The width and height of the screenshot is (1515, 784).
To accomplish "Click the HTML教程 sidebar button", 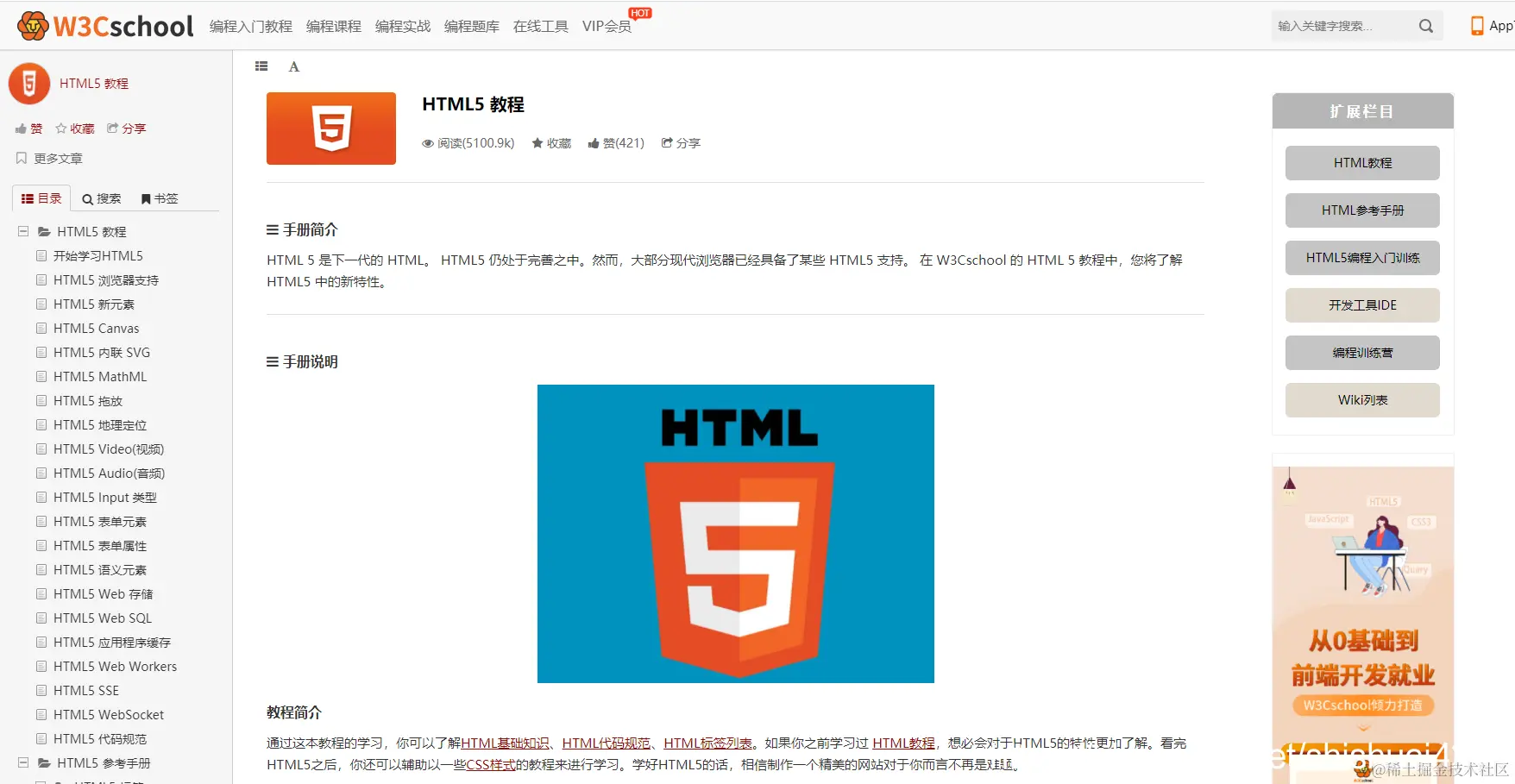I will (x=1362, y=163).
